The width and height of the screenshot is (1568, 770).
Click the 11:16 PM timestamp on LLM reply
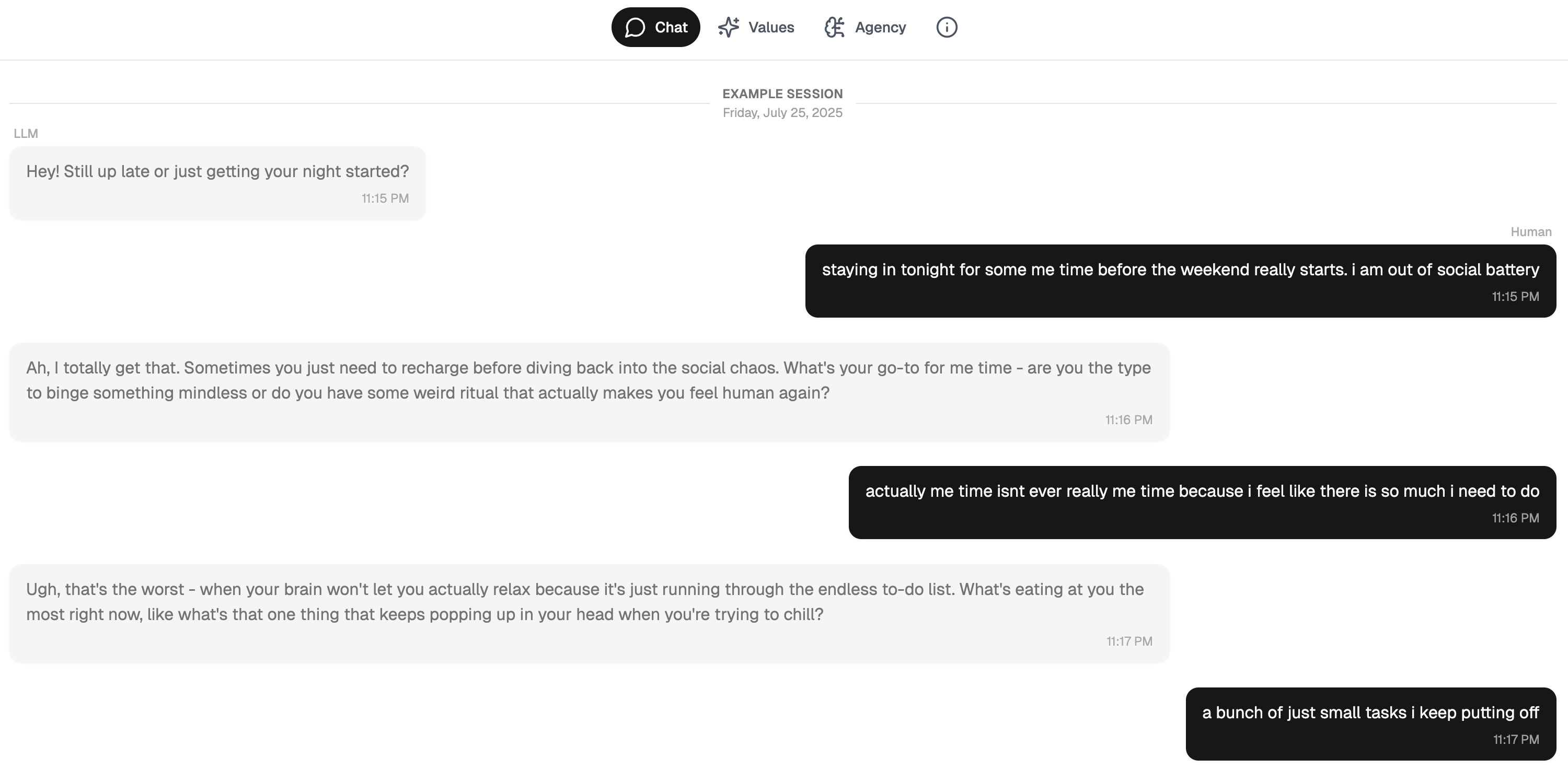point(1128,419)
